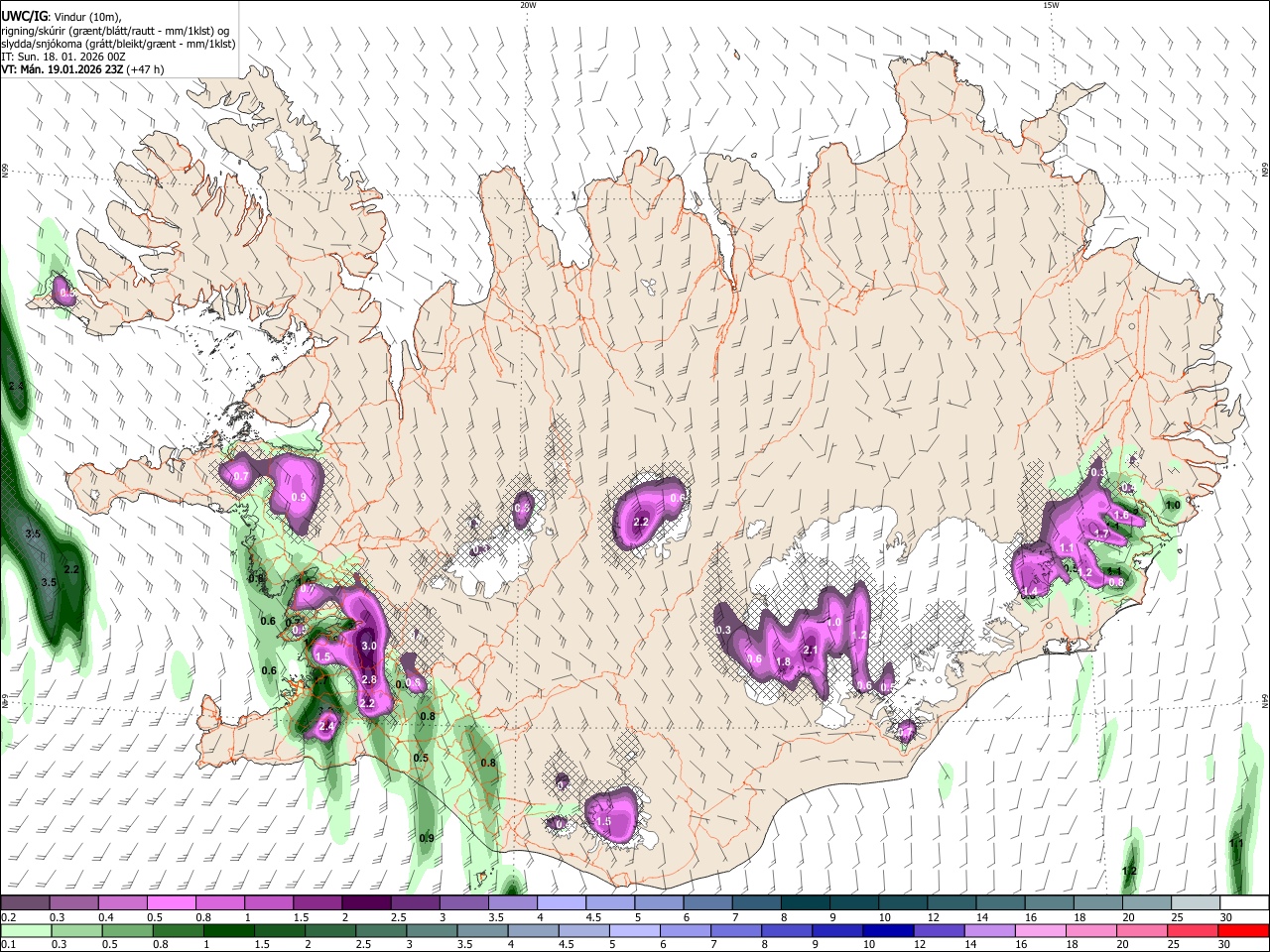The width and height of the screenshot is (1270, 952).
Task: Pick the dark green 1 swatch in lower legend
Action: point(228,930)
